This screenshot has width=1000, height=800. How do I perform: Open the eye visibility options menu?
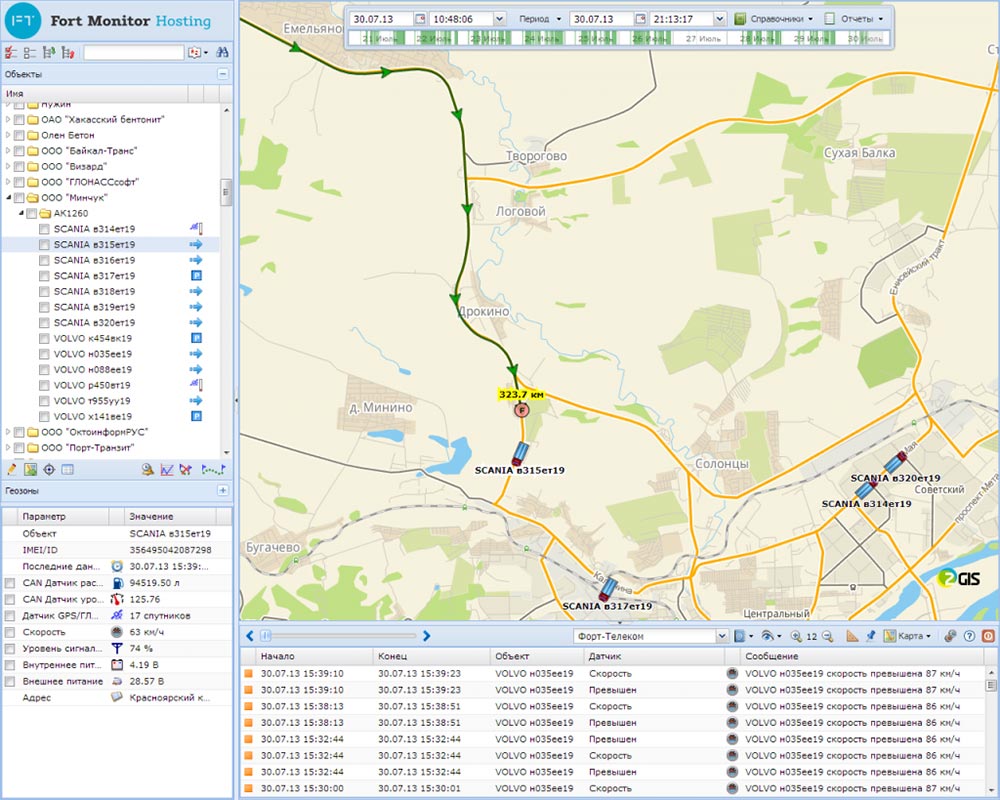click(771, 636)
